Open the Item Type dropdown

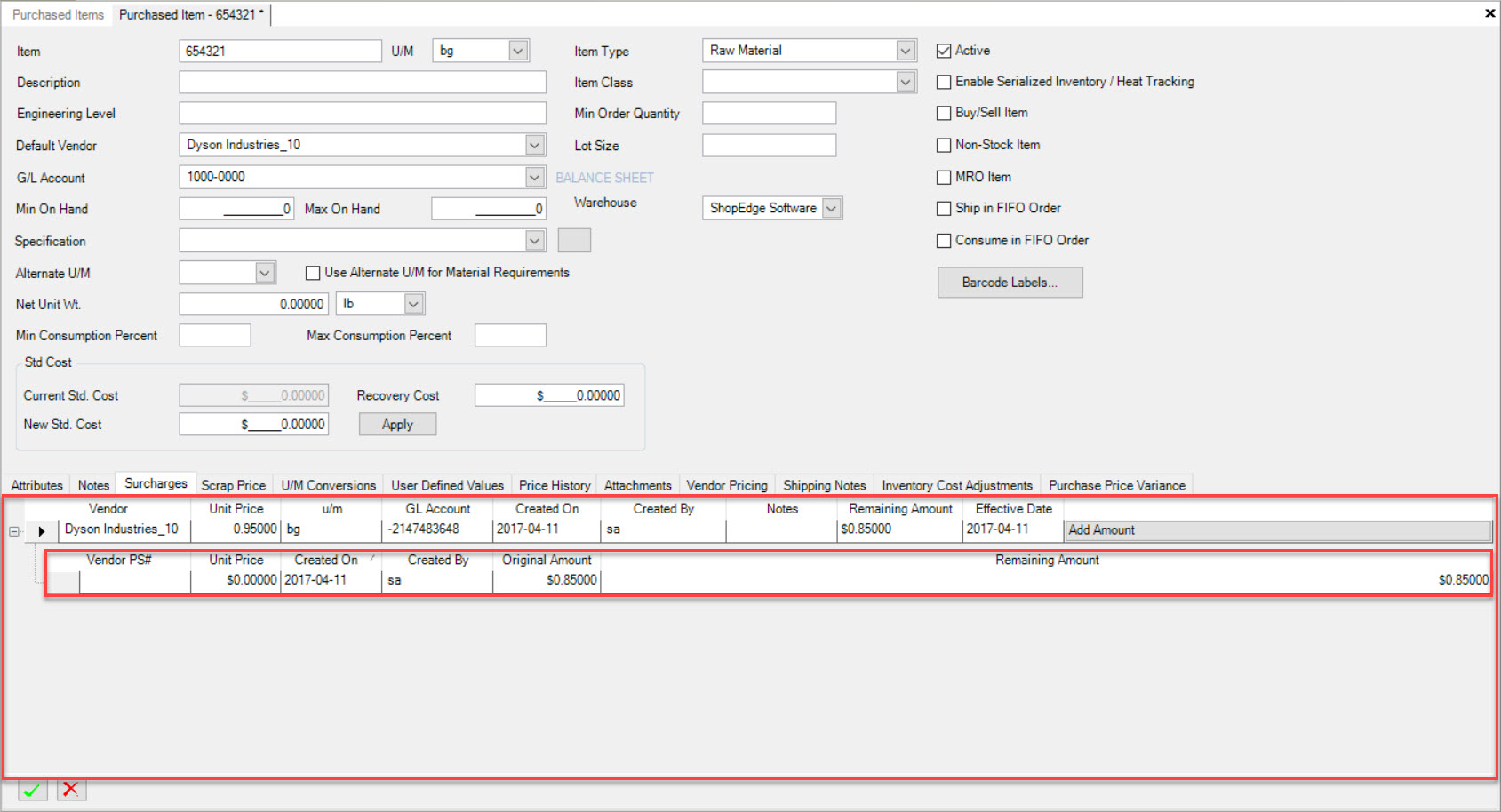(906, 51)
